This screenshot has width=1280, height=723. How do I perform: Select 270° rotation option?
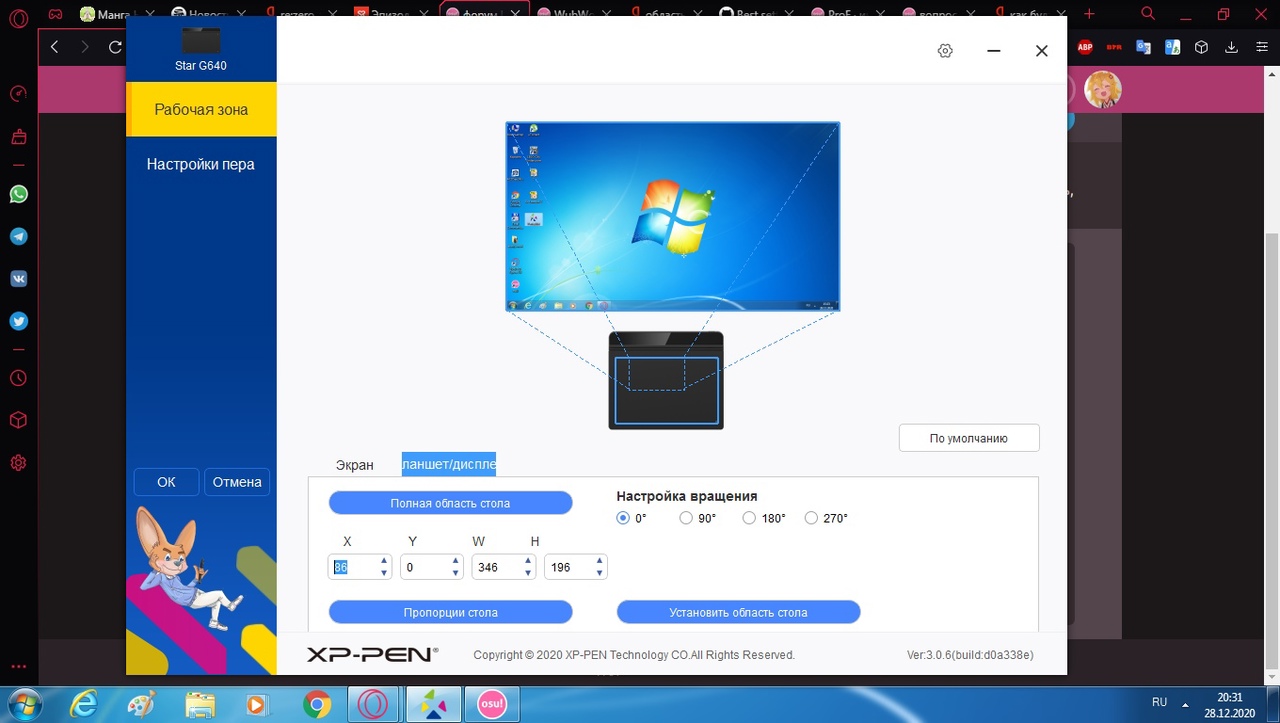[811, 518]
